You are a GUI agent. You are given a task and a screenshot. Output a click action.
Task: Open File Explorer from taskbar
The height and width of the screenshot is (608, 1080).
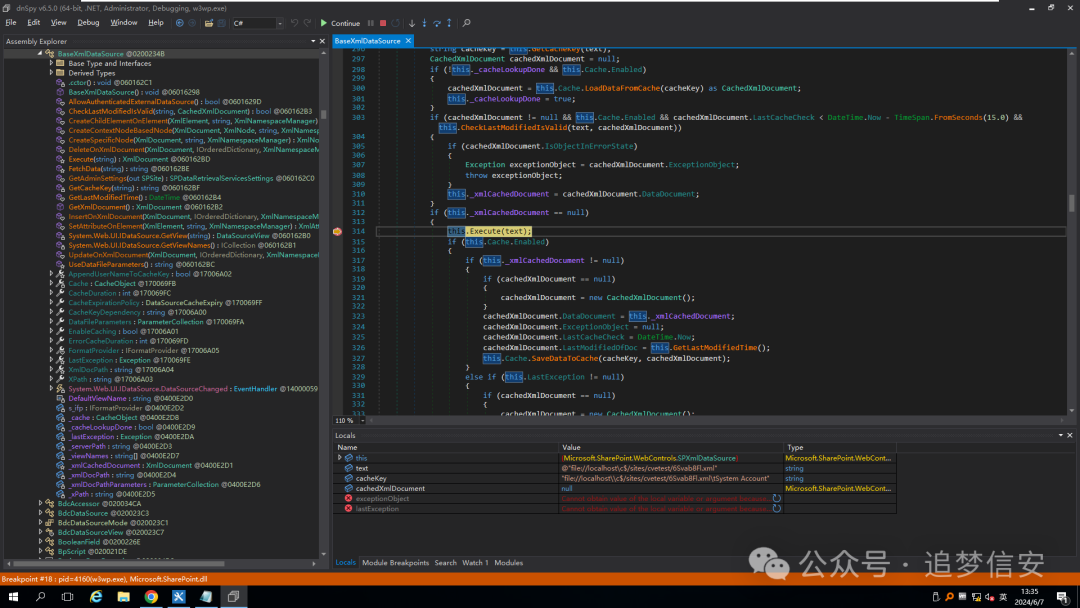pos(123,597)
